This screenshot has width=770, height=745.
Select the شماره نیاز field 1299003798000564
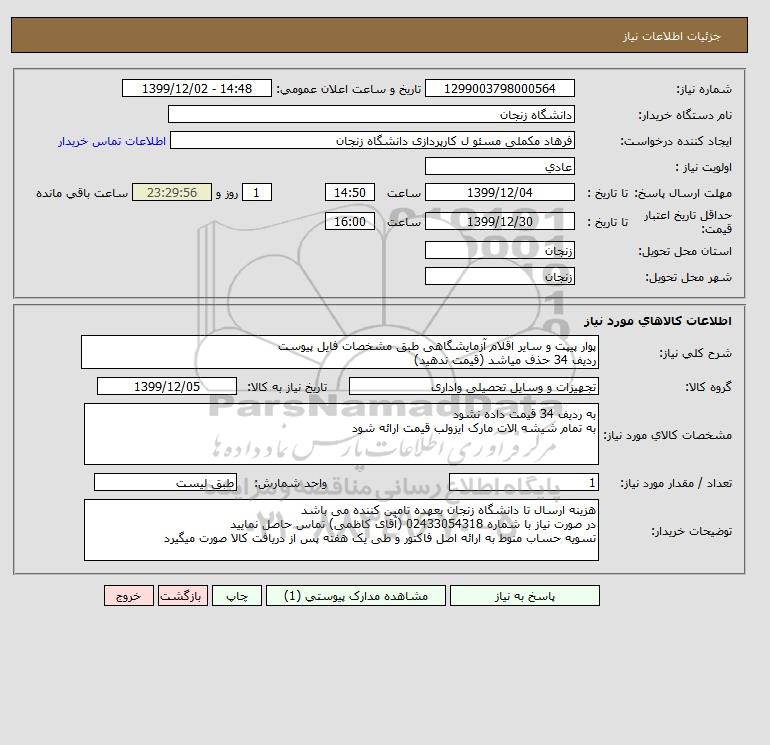pos(499,88)
